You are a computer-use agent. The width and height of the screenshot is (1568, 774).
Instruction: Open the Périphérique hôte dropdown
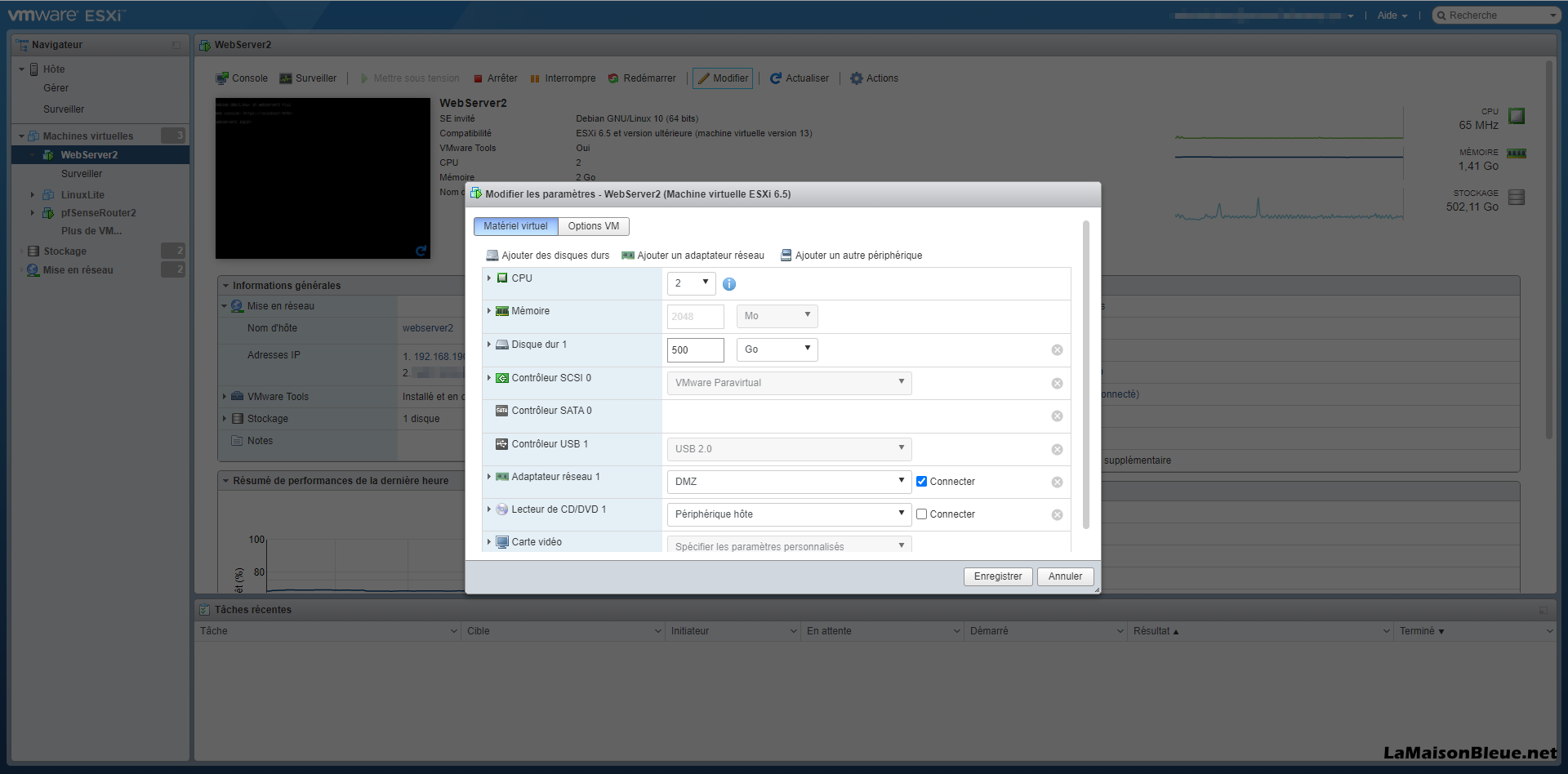789,514
